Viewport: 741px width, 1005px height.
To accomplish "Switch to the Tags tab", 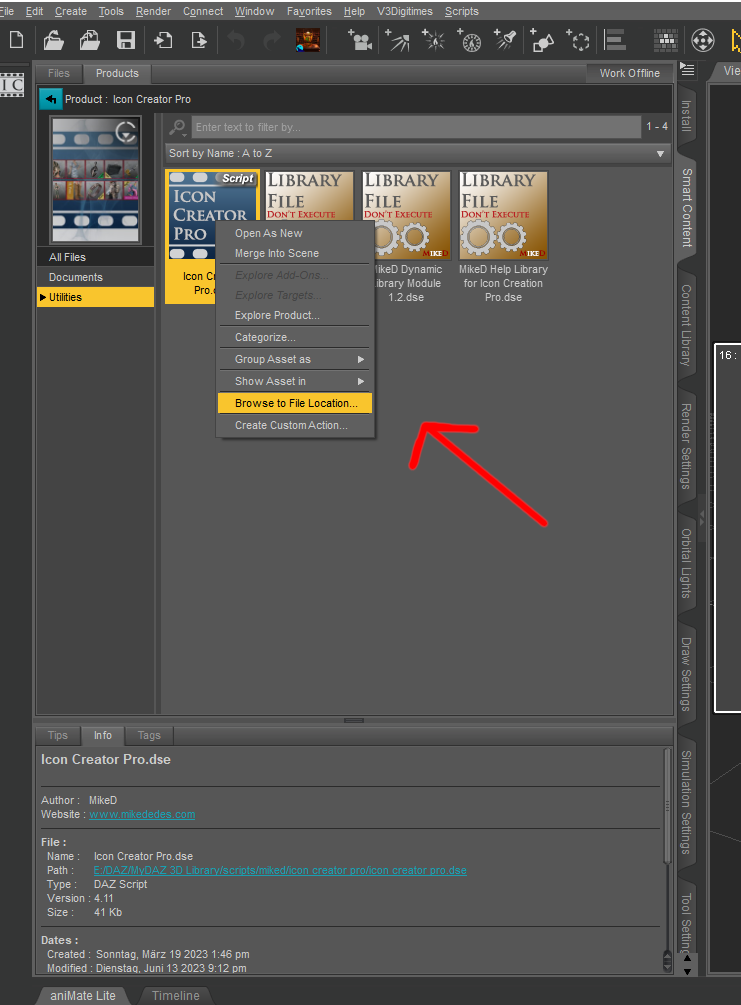I will [149, 735].
